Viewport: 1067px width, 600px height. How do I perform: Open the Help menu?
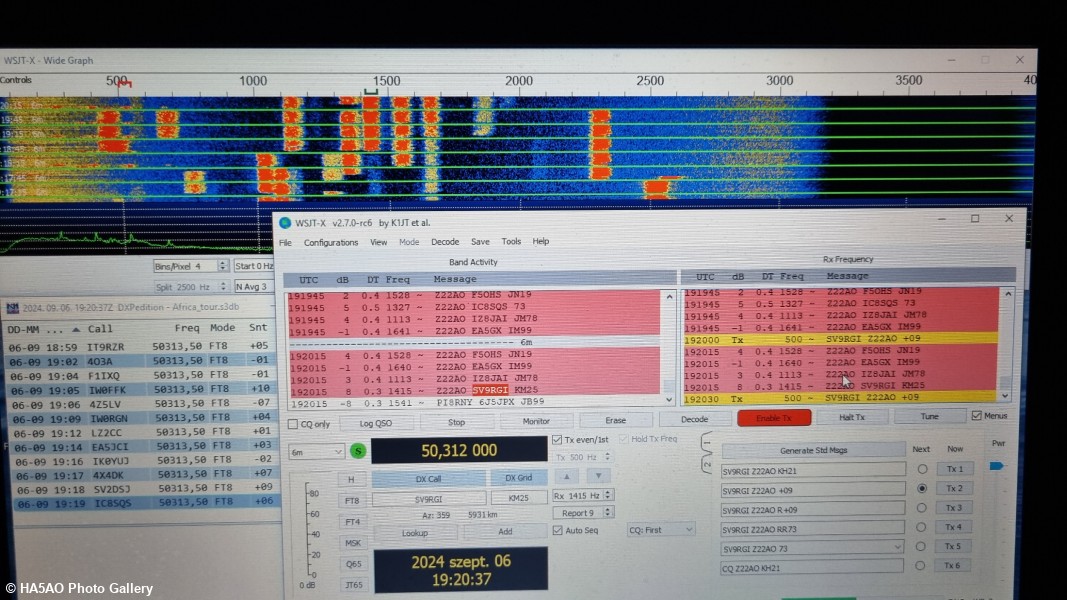click(x=541, y=241)
